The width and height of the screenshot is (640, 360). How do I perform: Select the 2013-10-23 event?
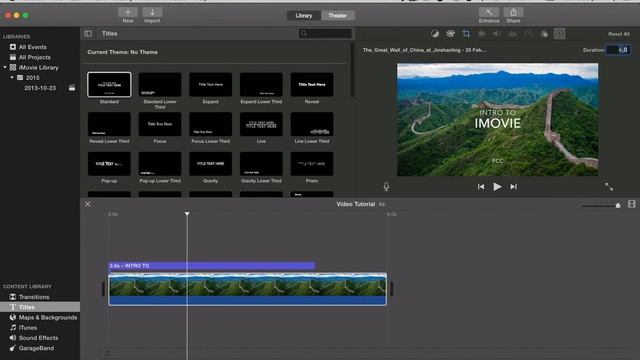pyautogui.click(x=40, y=88)
